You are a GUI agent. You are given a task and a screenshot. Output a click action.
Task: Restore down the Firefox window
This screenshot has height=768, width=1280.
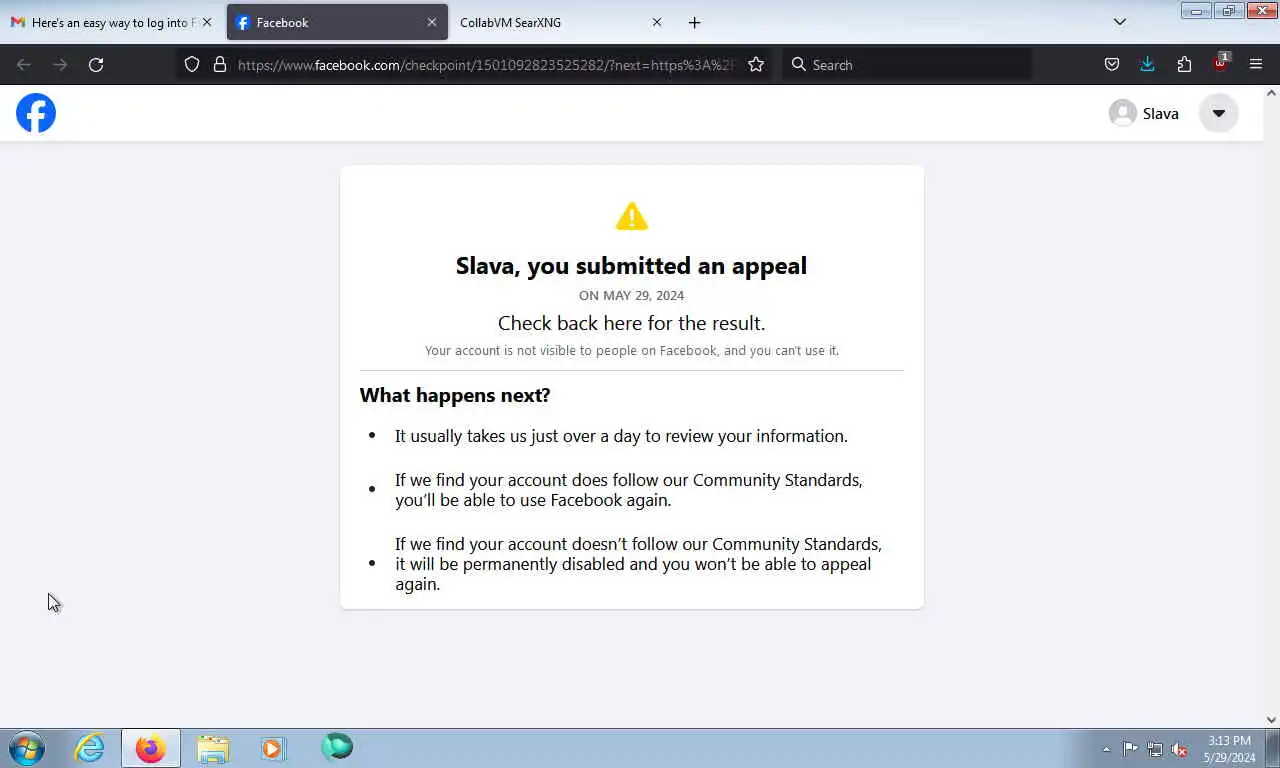point(1228,11)
